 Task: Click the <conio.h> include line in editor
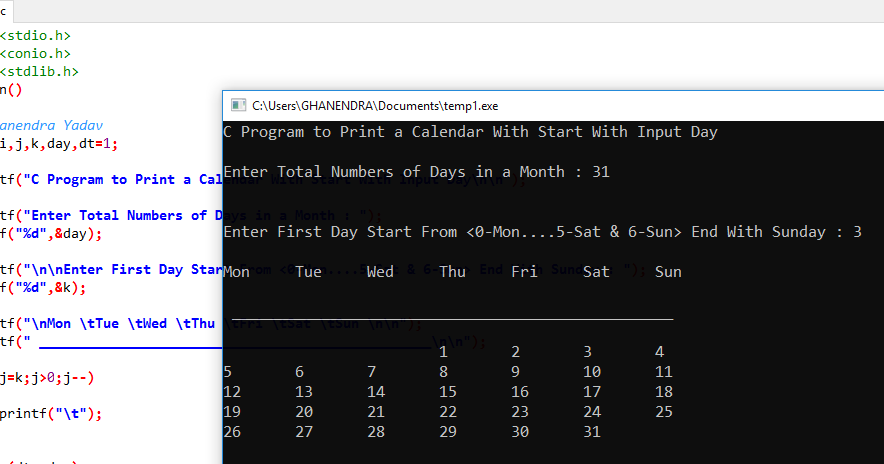tap(36, 54)
